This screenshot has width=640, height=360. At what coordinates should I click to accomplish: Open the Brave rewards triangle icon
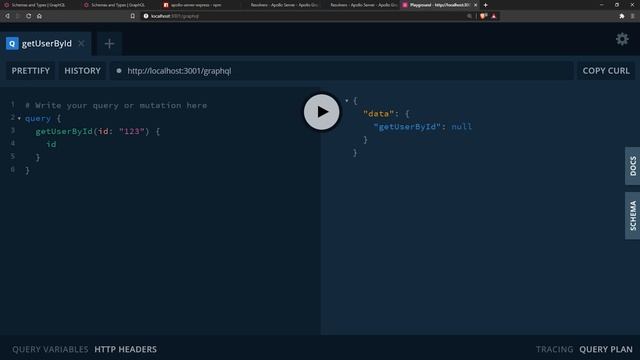tap(494, 16)
